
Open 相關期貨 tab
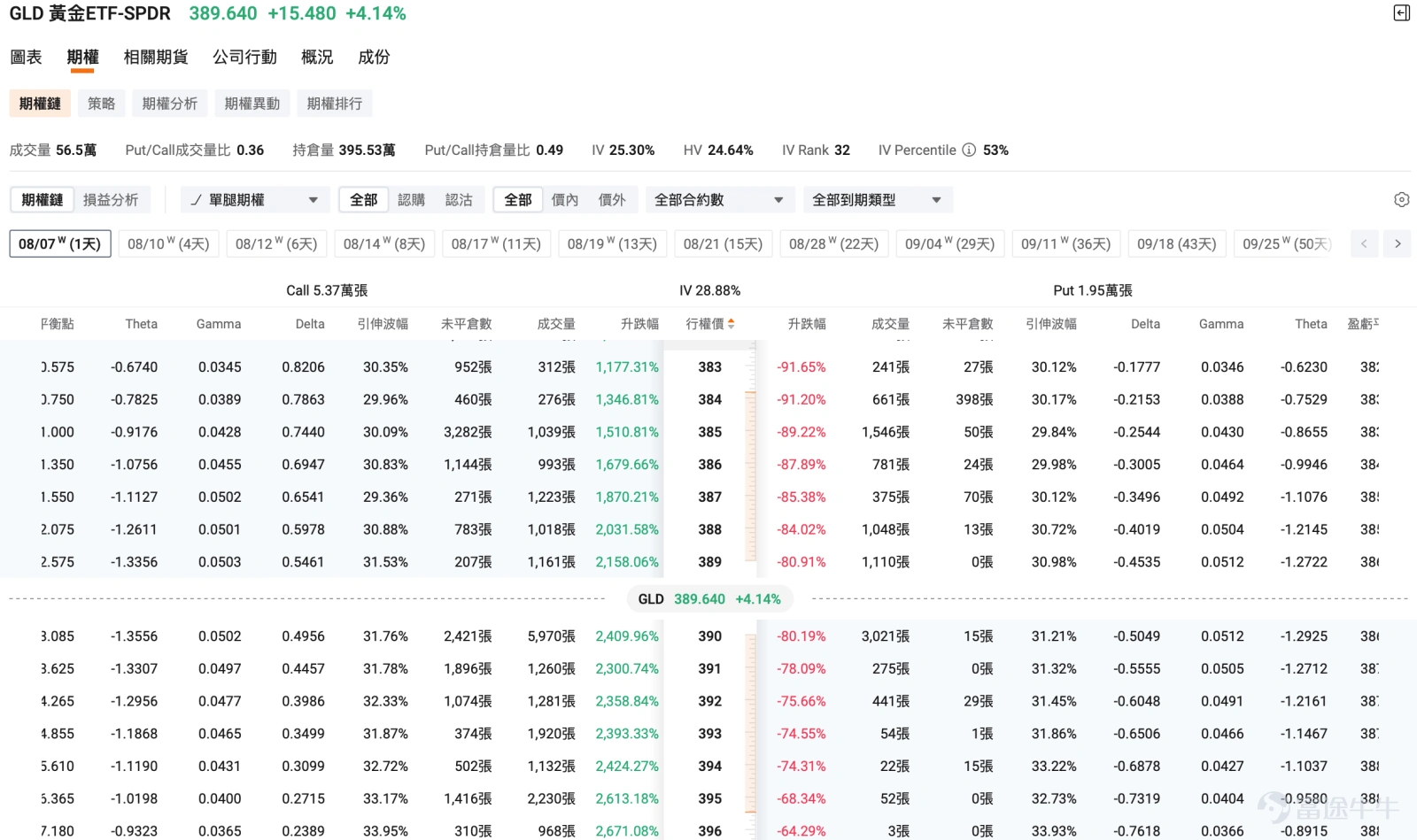156,58
